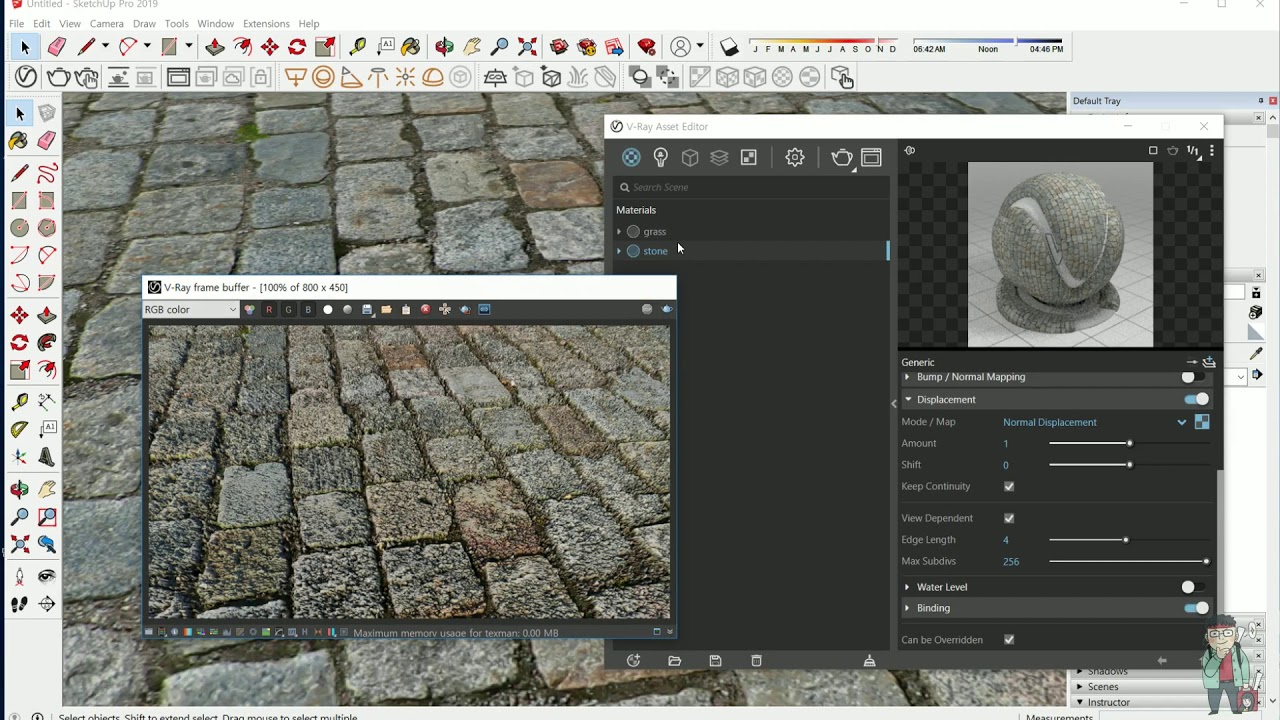
Task: Click the Orbit tool in left toolbar
Action: coord(19,490)
